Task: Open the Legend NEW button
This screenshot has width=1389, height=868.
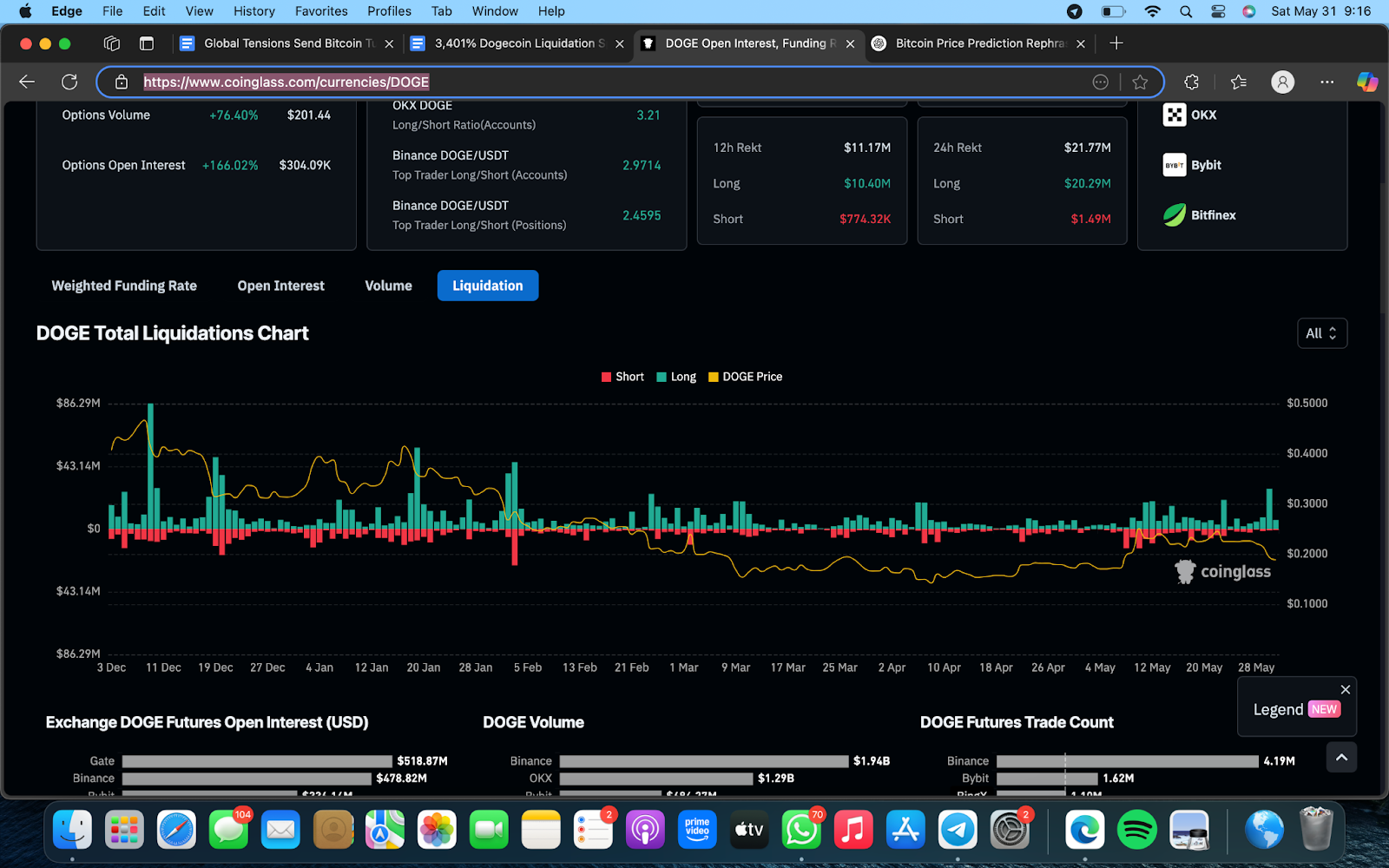Action: 1296,709
